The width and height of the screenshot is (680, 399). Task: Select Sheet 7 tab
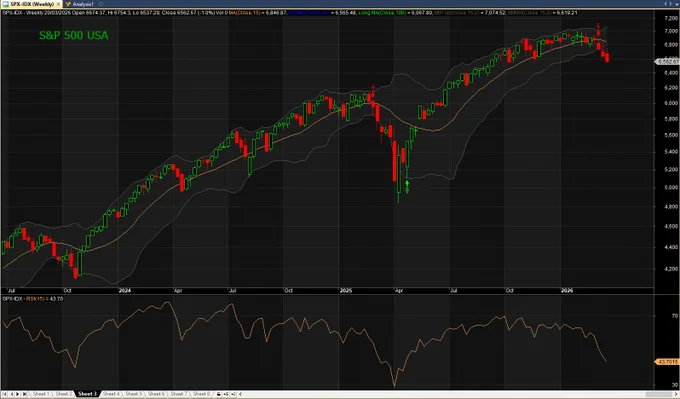(x=178, y=394)
